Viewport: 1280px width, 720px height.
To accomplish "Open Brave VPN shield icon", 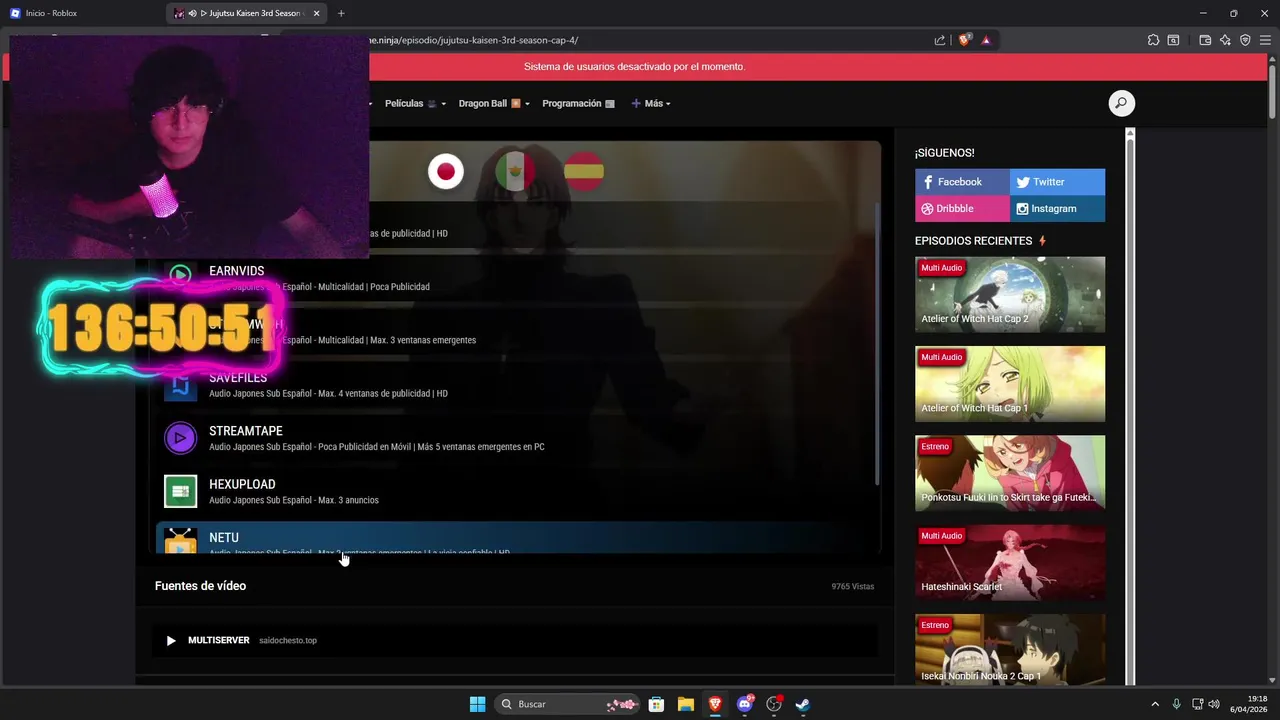I will [1245, 40].
